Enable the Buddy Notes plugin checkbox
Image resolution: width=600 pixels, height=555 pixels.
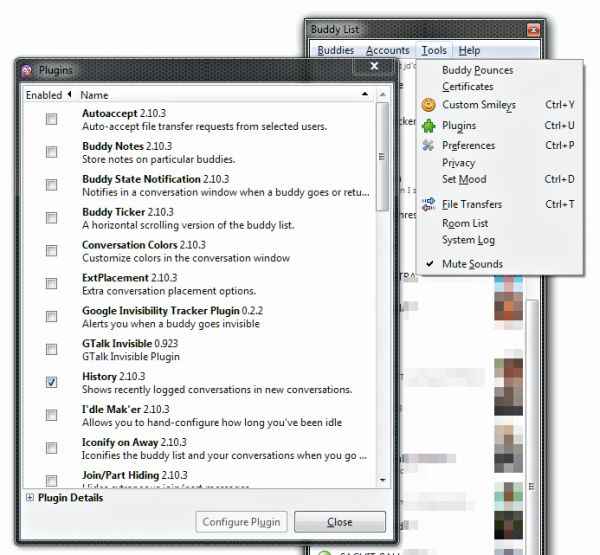(x=51, y=152)
